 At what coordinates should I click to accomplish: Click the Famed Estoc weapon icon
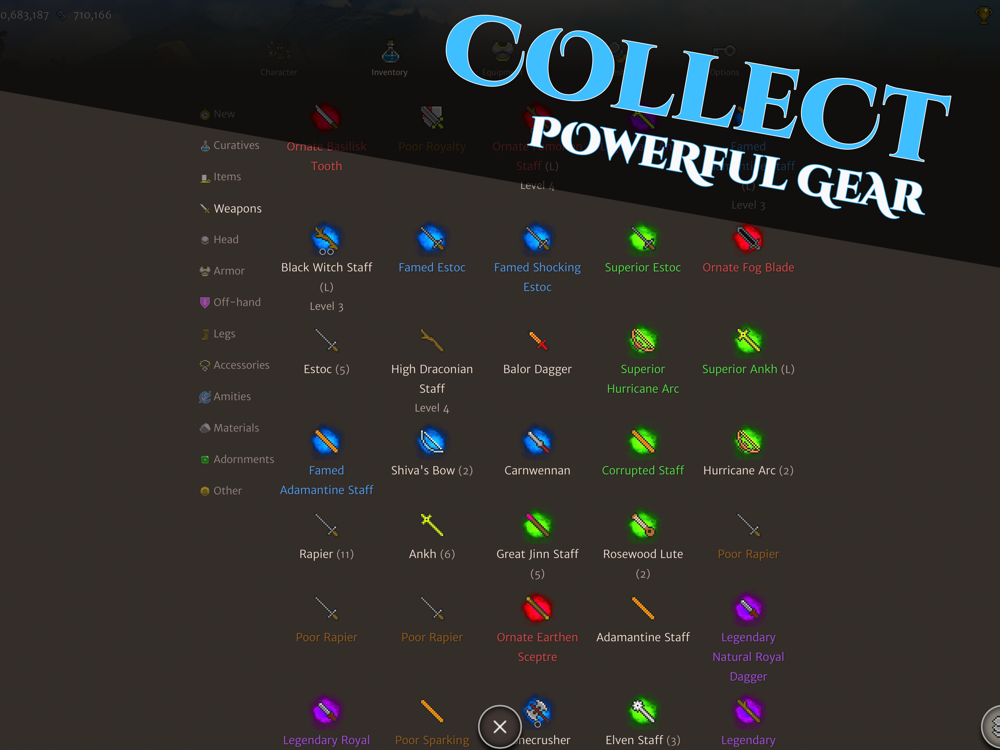point(432,239)
